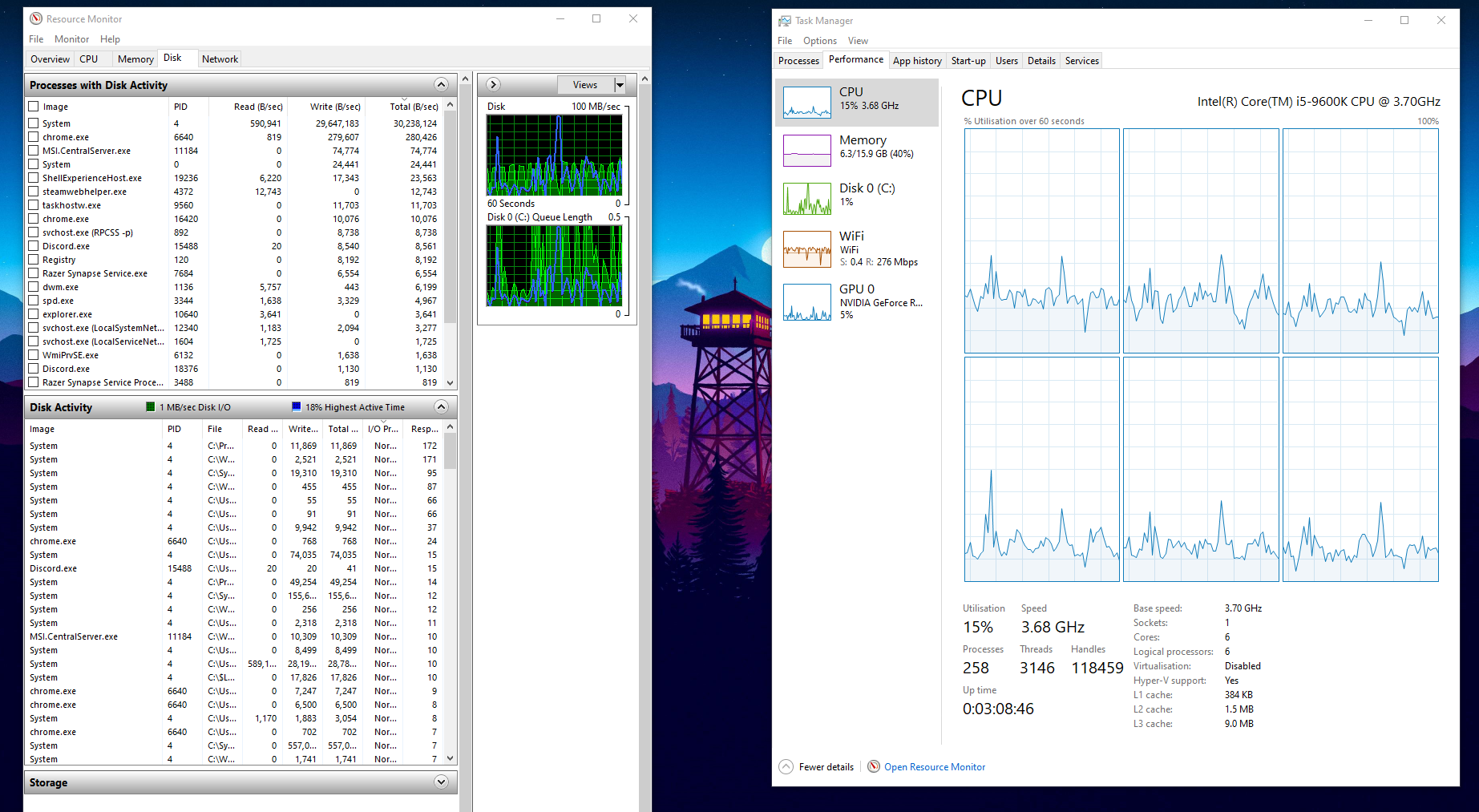1479x812 pixels.
Task: Tick the checkbox for explorer.exe
Action: click(34, 314)
